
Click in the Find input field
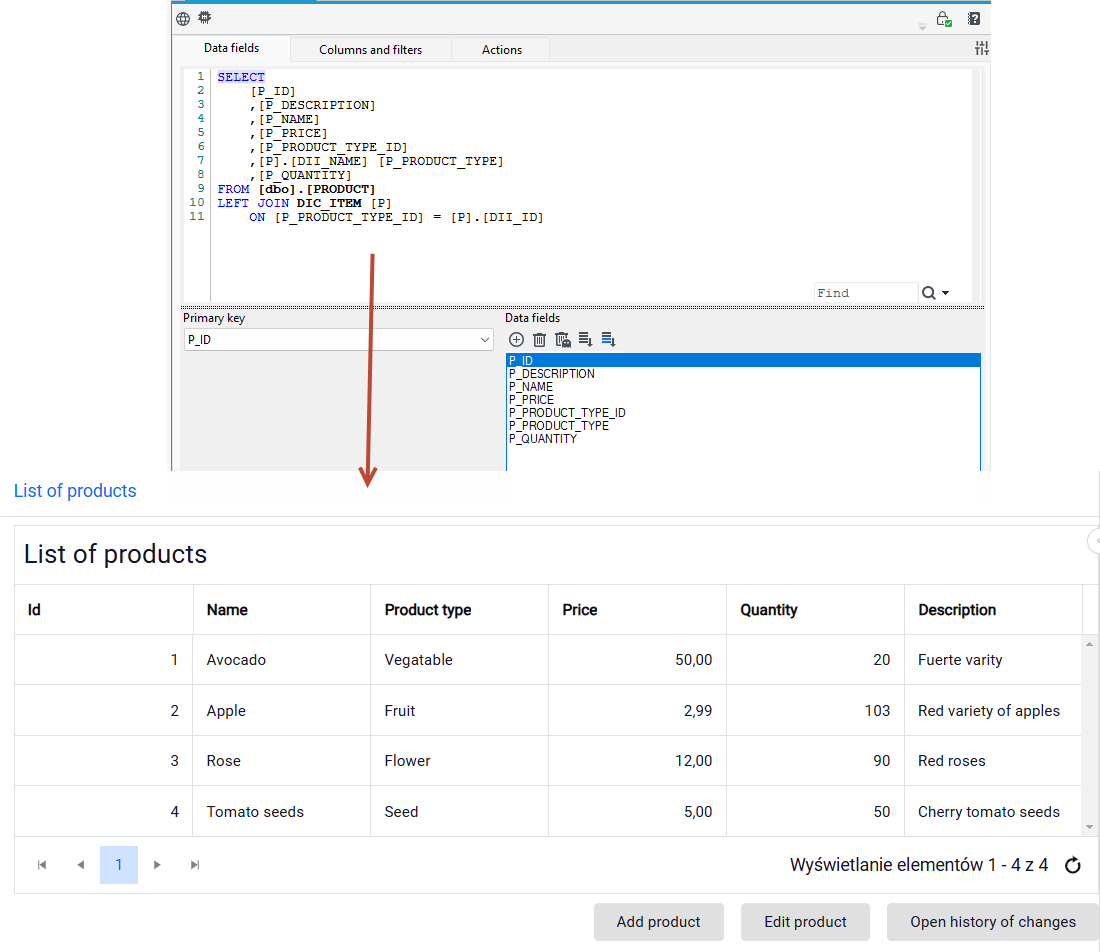point(866,293)
